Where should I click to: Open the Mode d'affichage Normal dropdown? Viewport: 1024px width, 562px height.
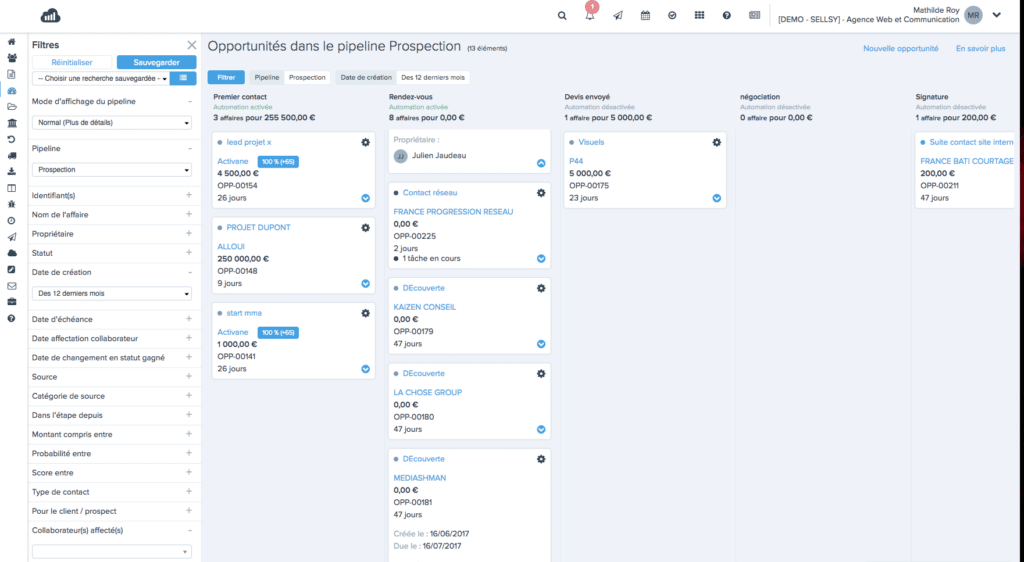(x=111, y=123)
